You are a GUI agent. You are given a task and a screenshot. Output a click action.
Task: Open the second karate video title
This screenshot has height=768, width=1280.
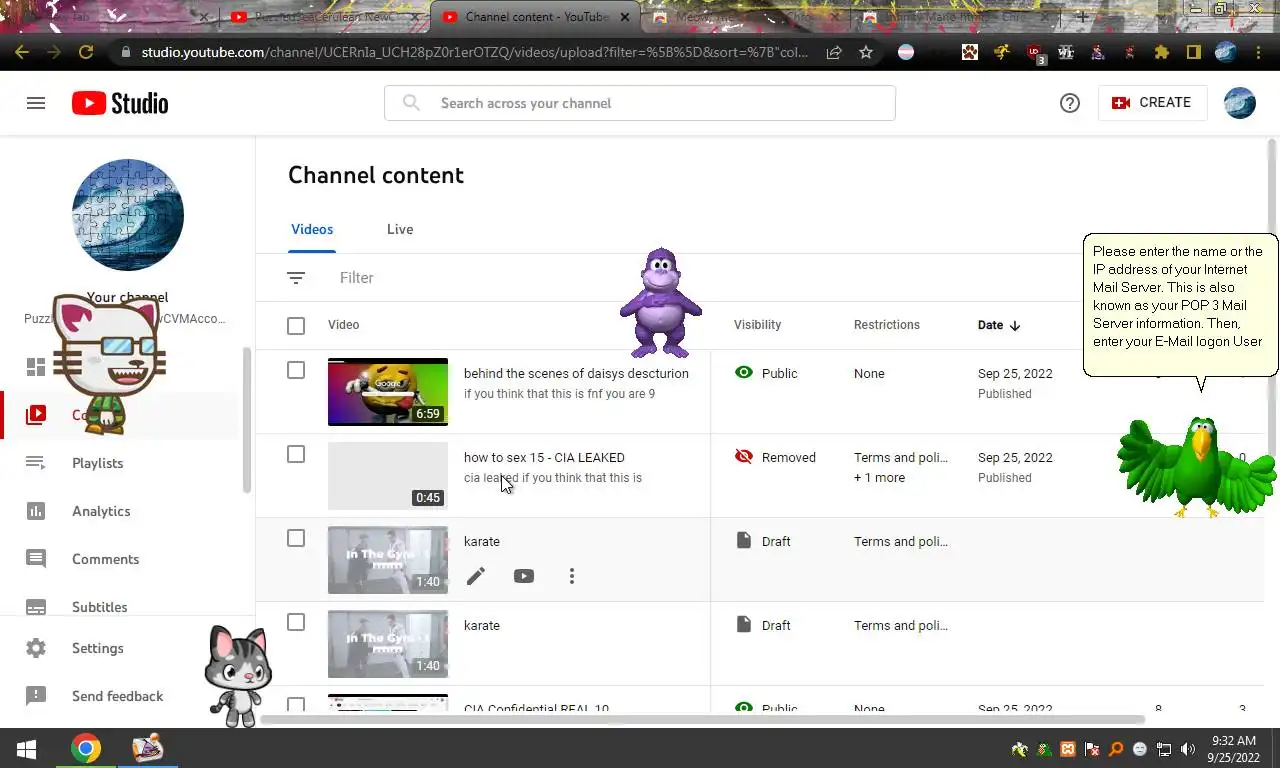tap(482, 625)
